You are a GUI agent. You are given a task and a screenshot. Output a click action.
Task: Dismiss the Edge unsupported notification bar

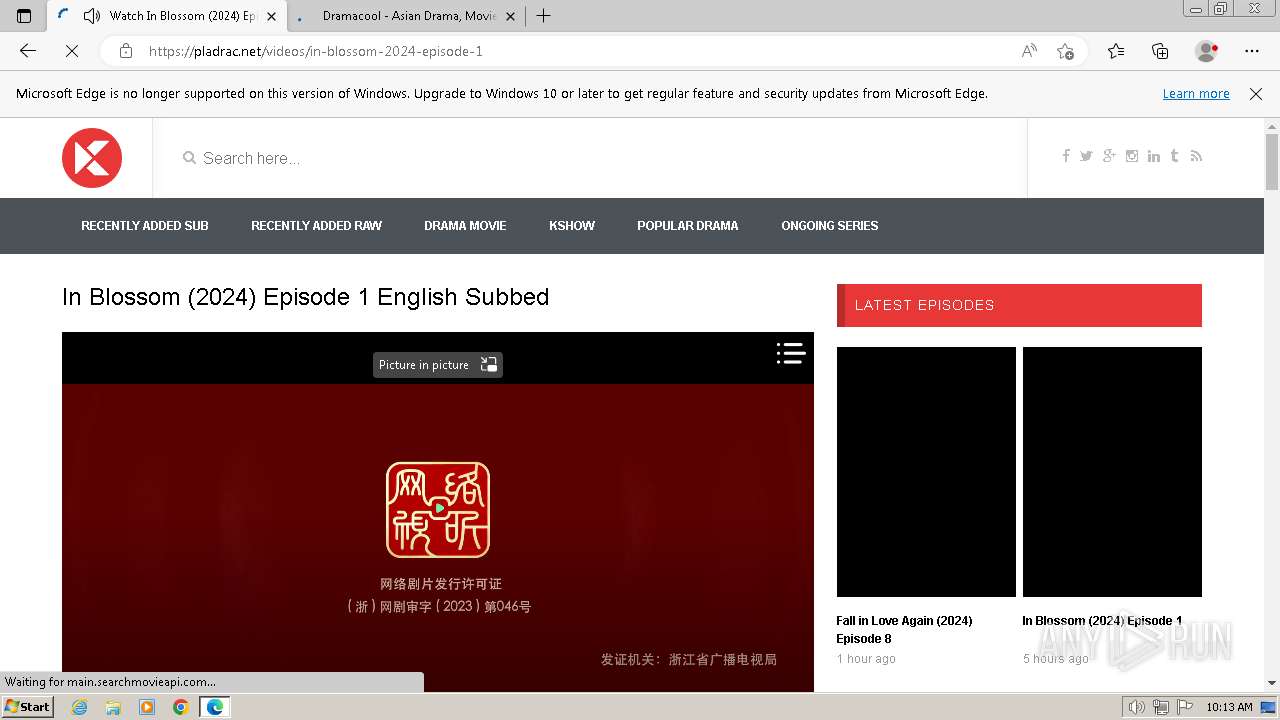[x=1256, y=94]
